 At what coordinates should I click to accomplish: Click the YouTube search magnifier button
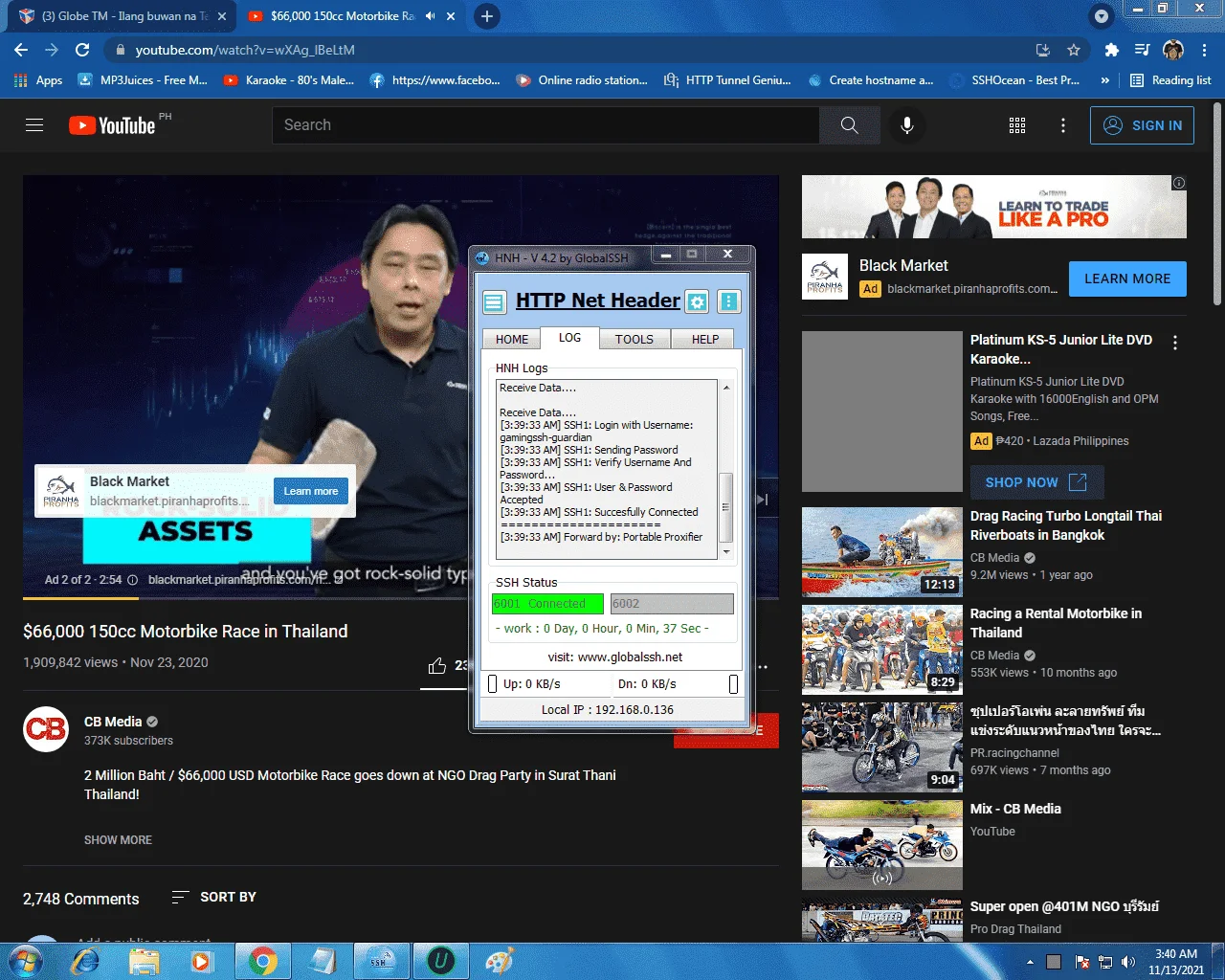849,125
